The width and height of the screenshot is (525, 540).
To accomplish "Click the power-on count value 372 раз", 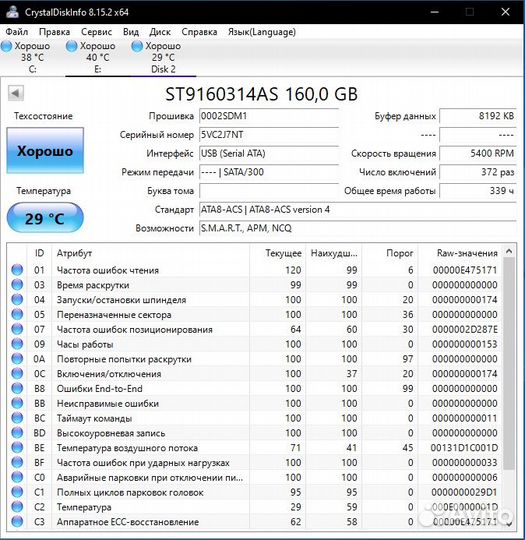I will coord(478,172).
